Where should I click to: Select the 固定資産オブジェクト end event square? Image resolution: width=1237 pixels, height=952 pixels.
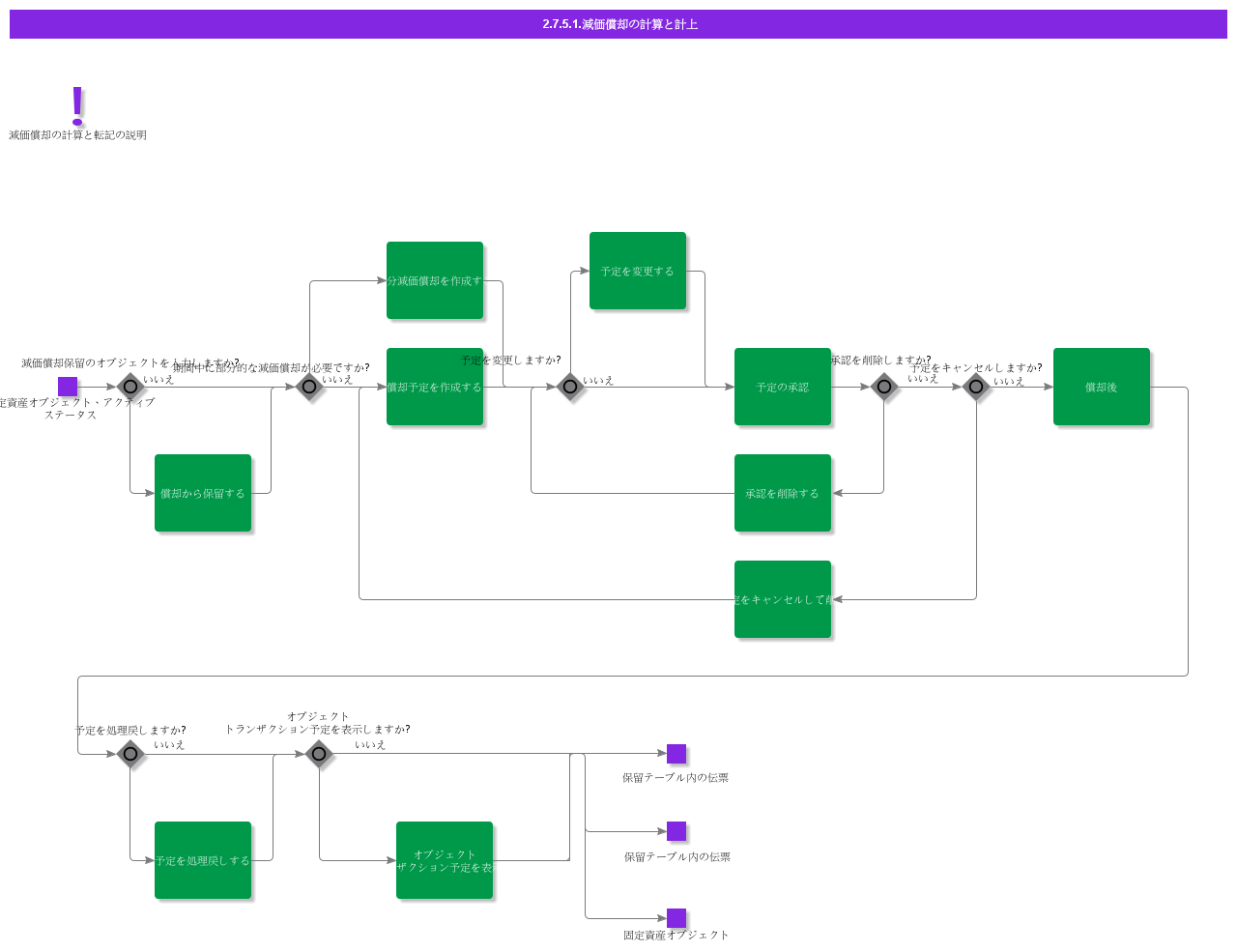pos(676,918)
